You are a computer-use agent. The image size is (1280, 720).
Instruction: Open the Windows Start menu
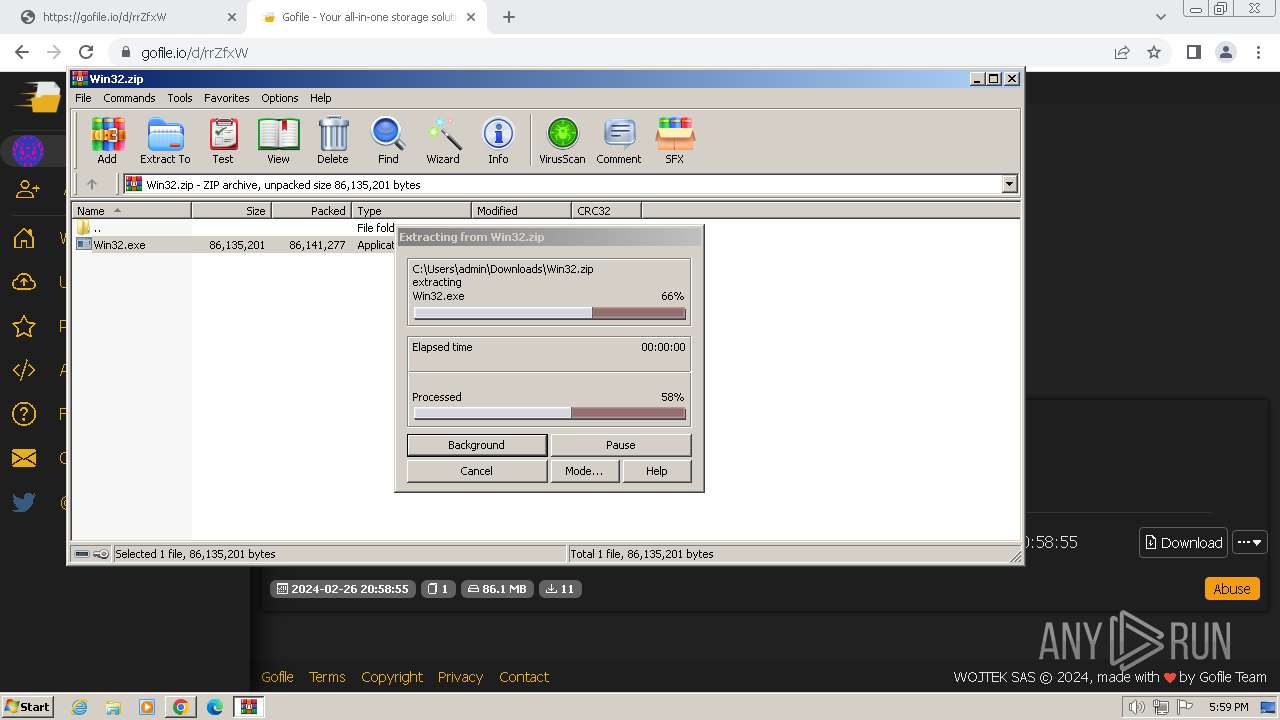pos(28,707)
